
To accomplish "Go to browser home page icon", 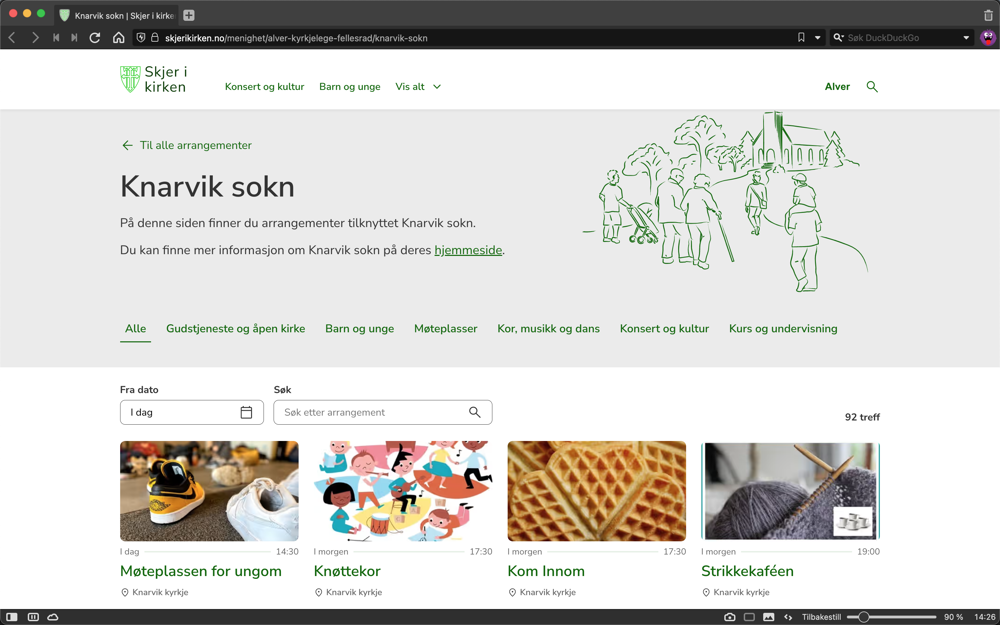I will point(118,38).
